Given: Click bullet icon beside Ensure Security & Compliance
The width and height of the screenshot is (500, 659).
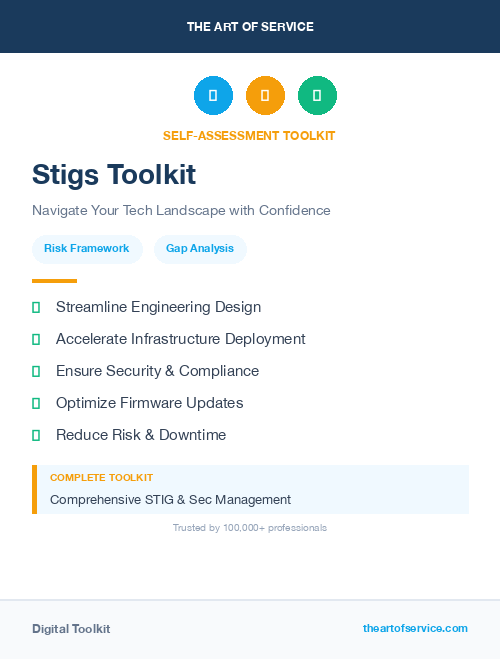Looking at the screenshot, I should point(36,372).
